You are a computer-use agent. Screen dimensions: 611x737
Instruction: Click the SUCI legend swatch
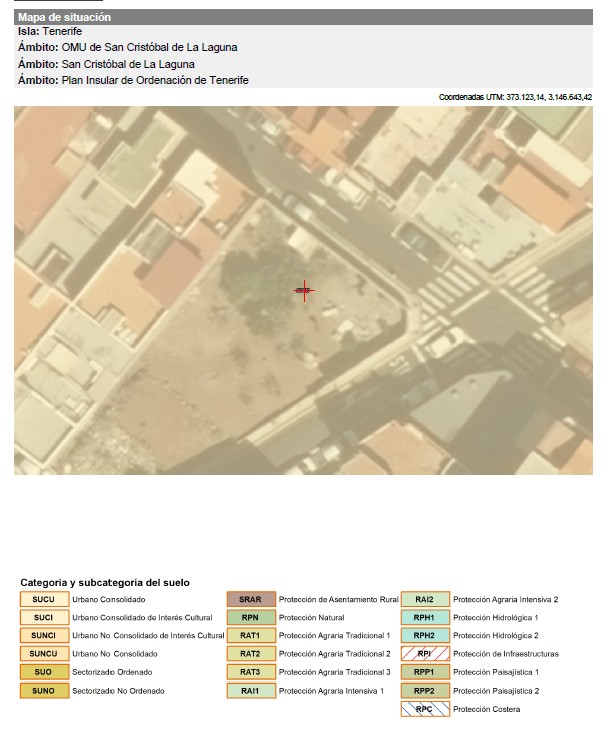tap(44, 618)
